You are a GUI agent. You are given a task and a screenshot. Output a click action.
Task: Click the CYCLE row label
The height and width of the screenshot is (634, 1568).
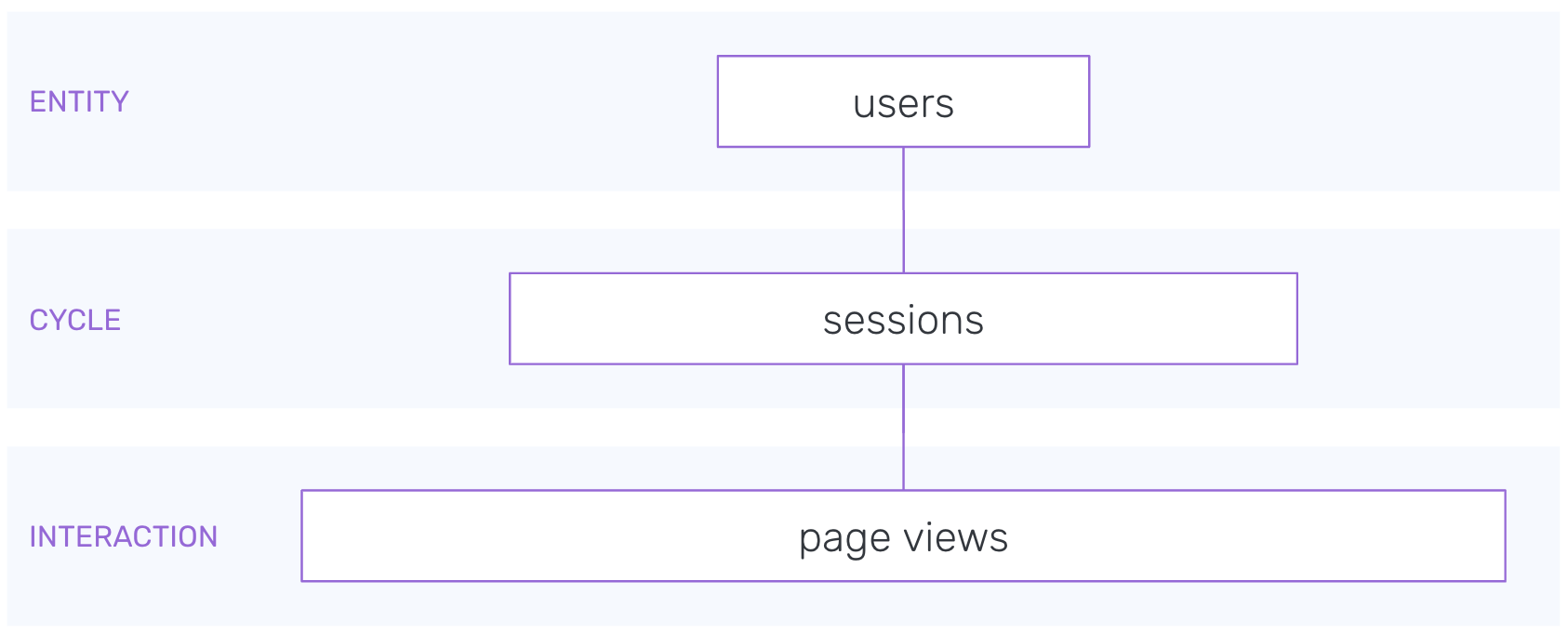coord(75,320)
